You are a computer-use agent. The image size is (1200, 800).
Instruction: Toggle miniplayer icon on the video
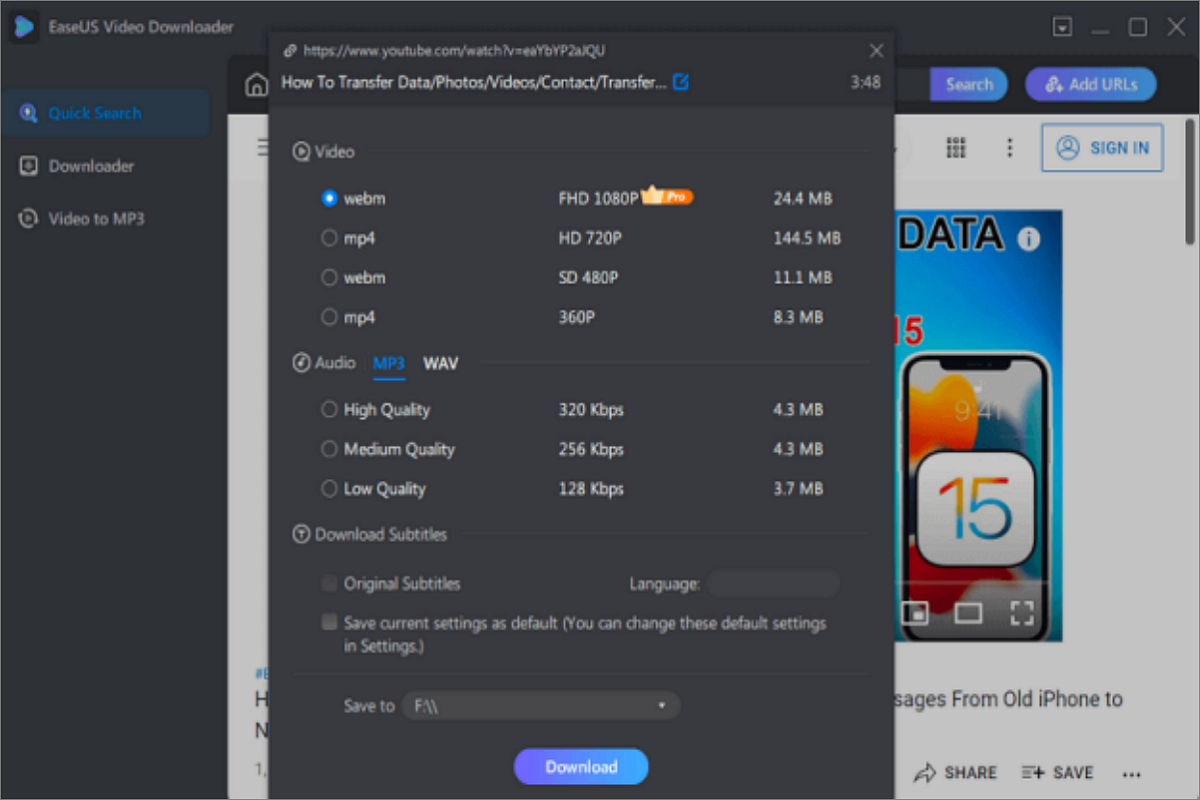click(914, 612)
